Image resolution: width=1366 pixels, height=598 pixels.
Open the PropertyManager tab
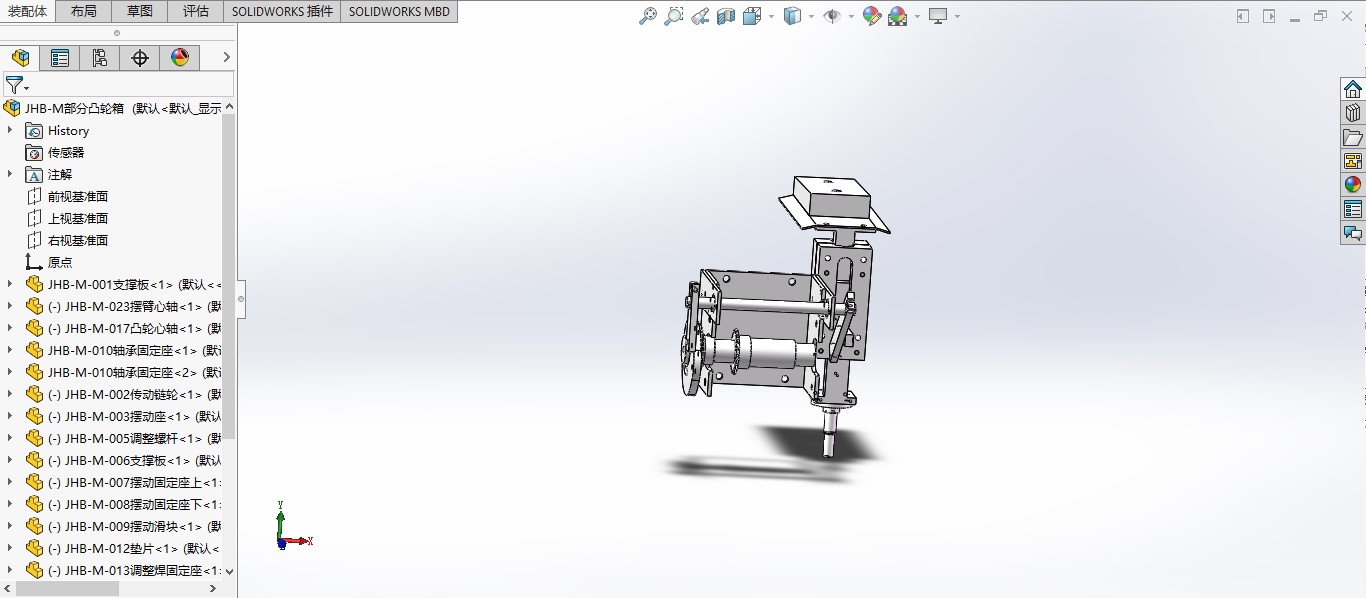(x=60, y=58)
